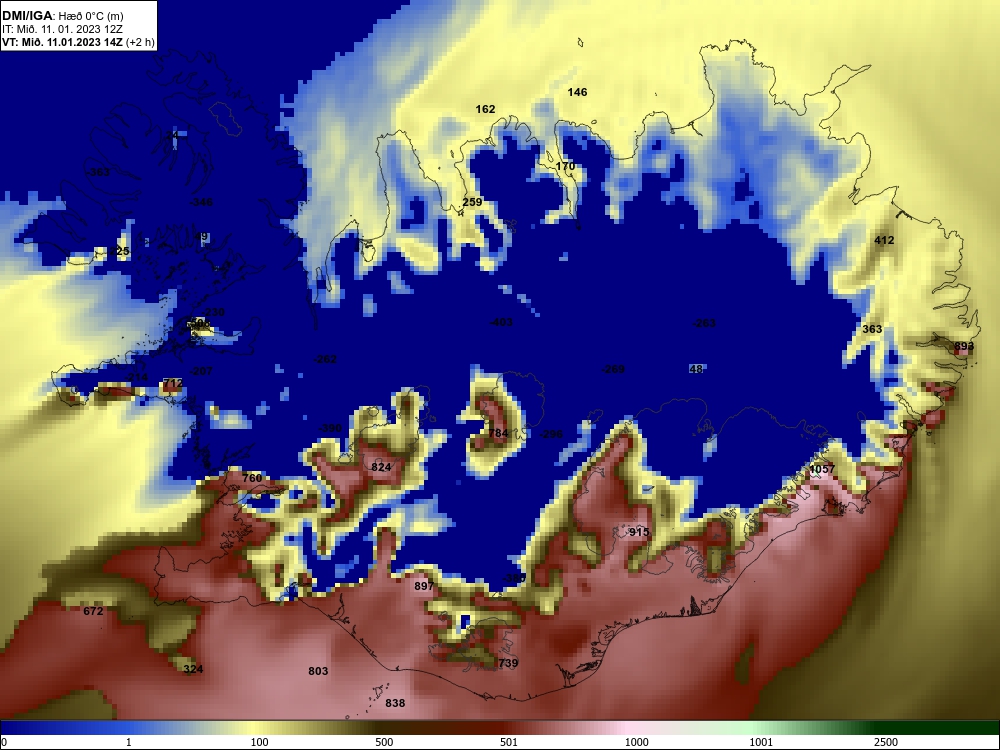Click the 'VT: Mið. 11.01.2023 14Z (+2 h)' line
This screenshot has height=750, width=1000.
click(78, 42)
